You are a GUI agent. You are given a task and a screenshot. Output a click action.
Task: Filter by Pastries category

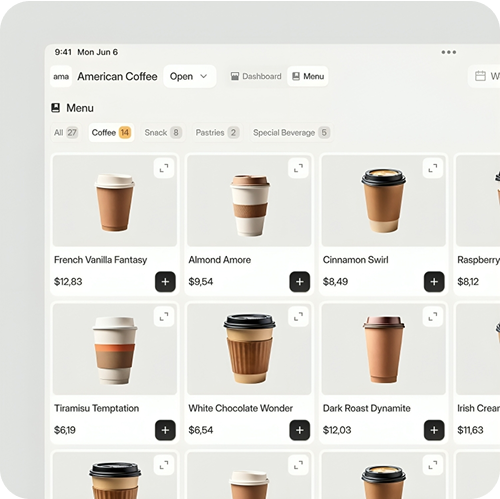point(217,133)
